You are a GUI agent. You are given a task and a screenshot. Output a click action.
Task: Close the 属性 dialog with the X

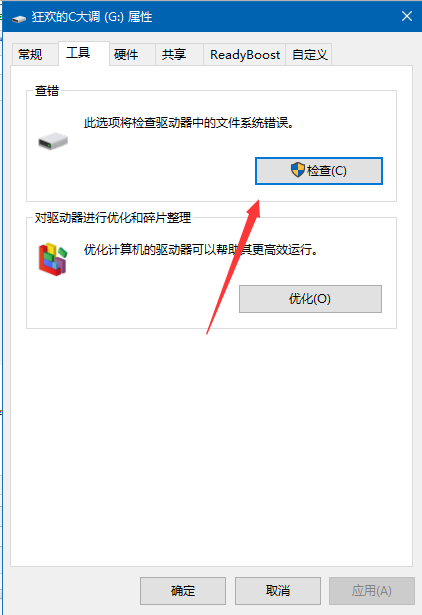(407, 16)
